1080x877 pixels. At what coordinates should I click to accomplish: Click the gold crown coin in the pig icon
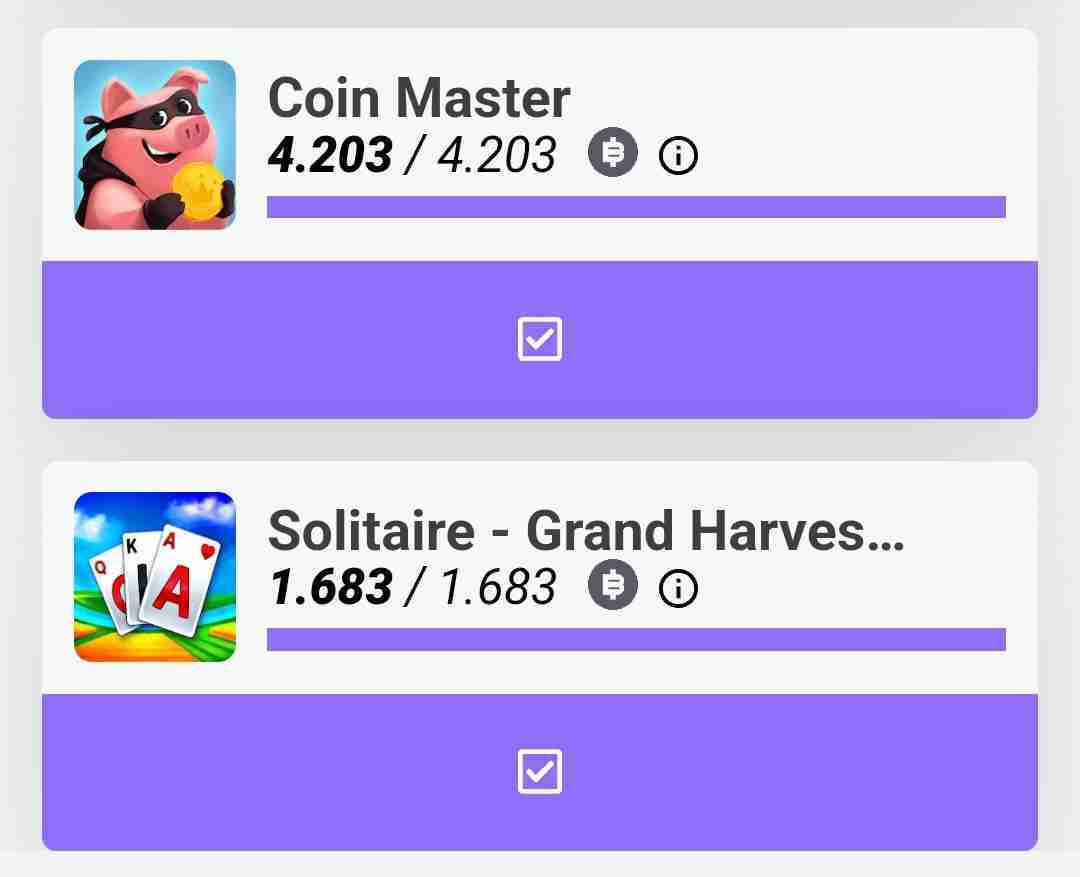click(x=195, y=190)
